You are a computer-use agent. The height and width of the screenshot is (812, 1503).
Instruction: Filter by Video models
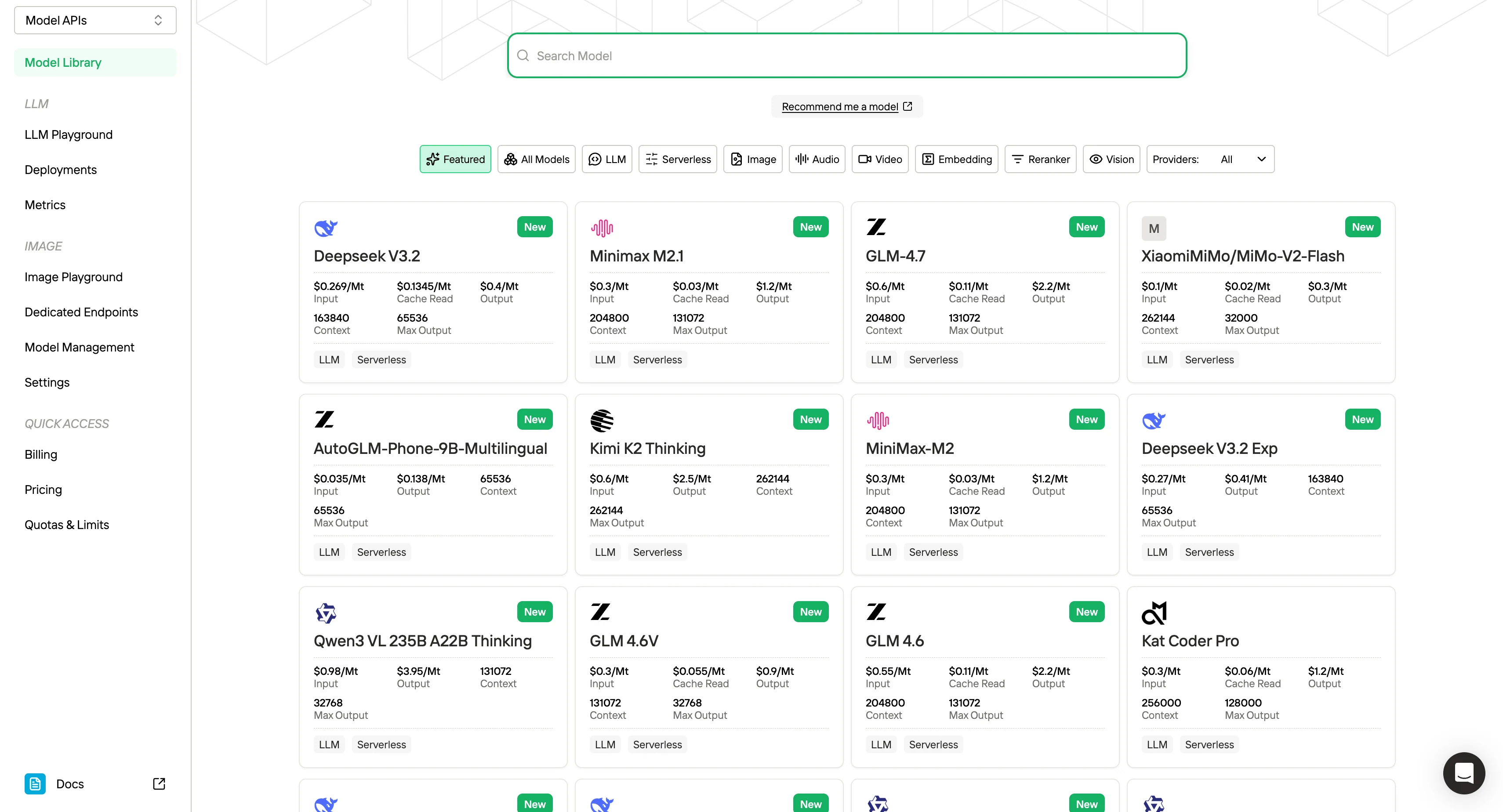click(x=880, y=159)
